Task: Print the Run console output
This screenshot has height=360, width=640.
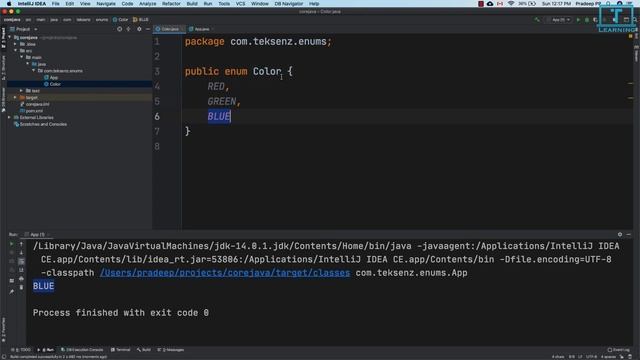Action: click(21, 278)
